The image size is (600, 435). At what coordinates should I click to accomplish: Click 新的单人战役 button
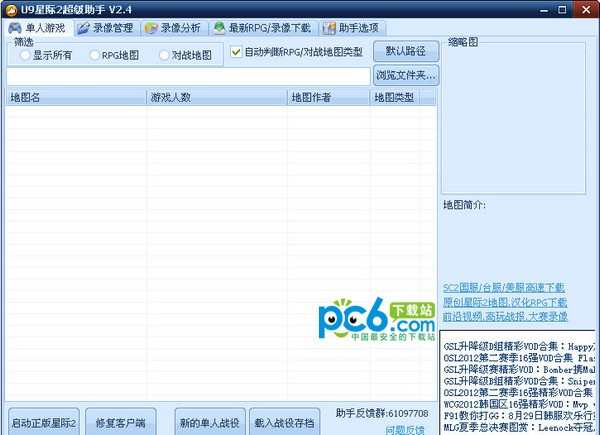tap(210, 422)
